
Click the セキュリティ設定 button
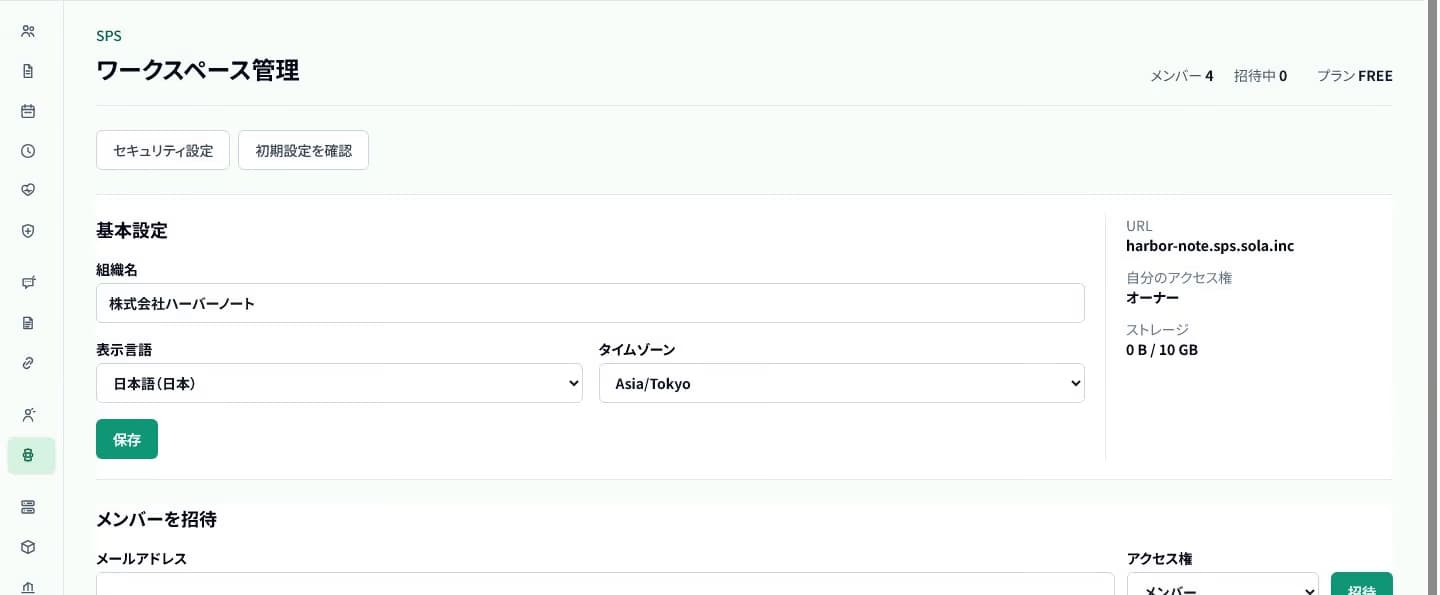pyautogui.click(x=163, y=150)
